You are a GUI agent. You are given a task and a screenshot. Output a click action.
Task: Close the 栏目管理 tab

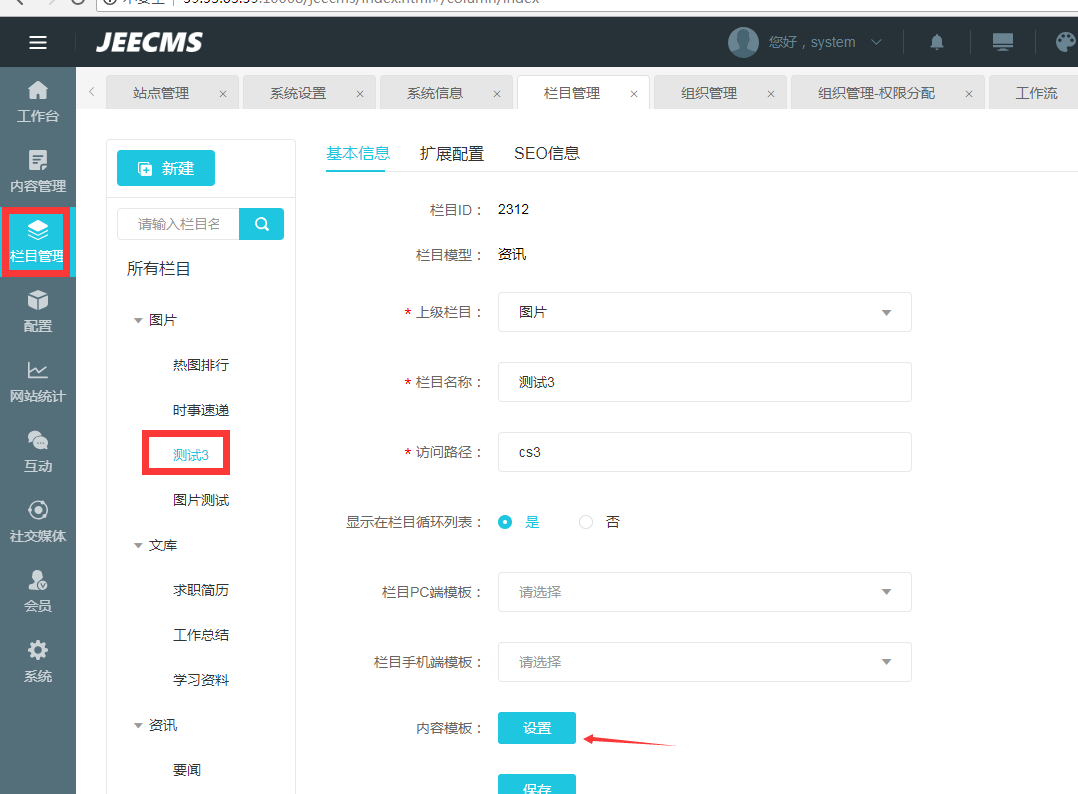pos(634,94)
